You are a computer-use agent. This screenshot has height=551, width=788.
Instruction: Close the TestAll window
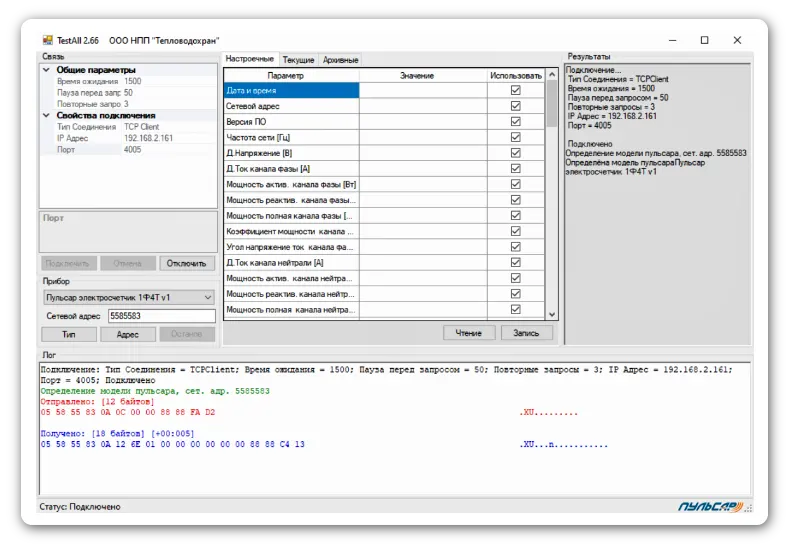click(737, 40)
